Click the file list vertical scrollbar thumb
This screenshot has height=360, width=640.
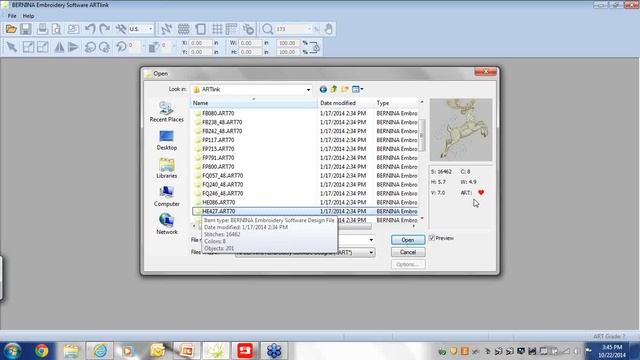click(422, 135)
